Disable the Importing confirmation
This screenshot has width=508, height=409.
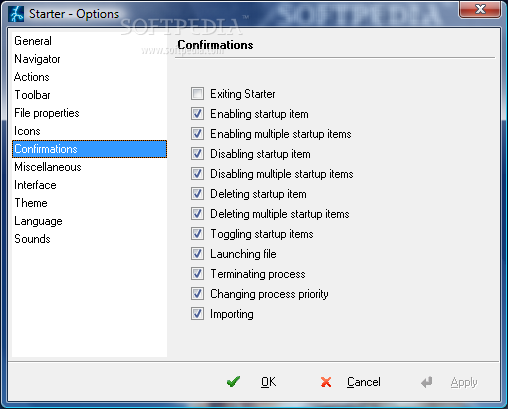point(197,314)
